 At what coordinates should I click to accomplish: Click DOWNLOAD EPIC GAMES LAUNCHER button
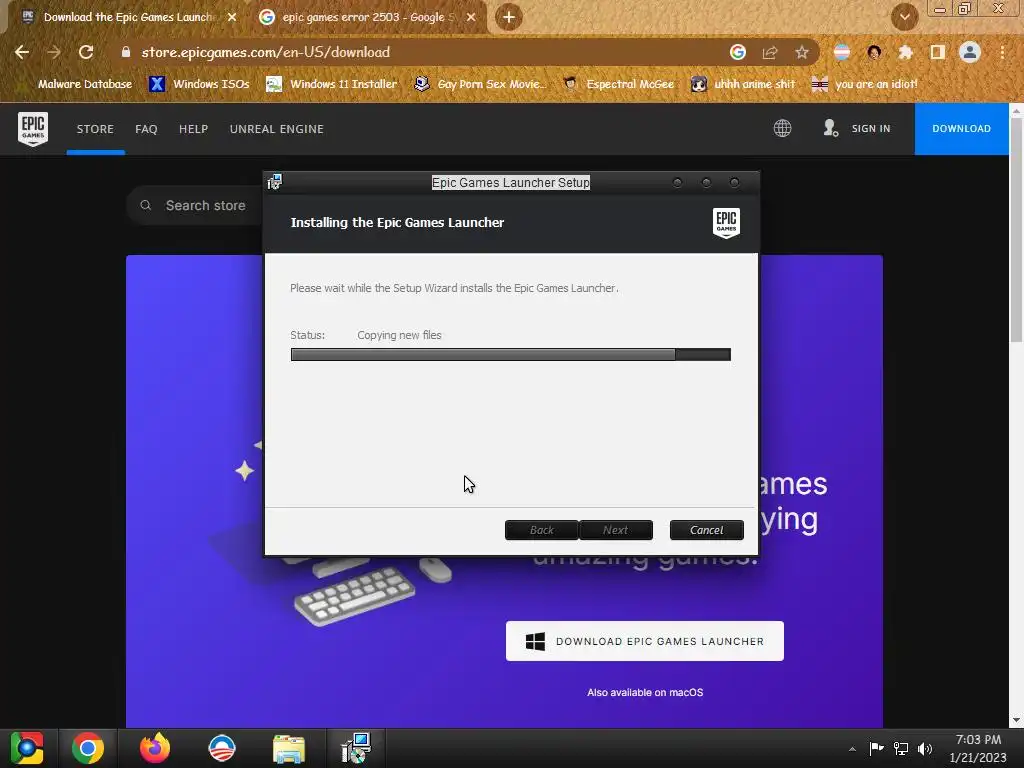pos(645,641)
